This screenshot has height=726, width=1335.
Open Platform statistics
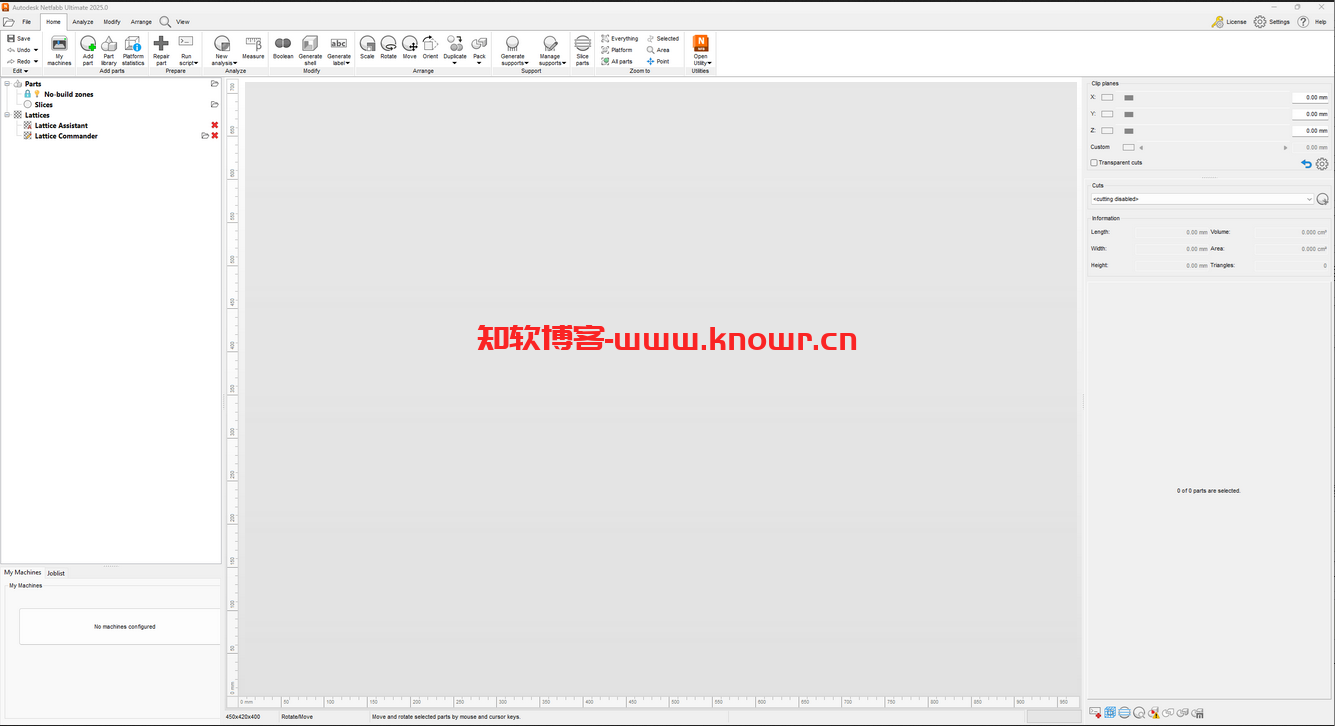(133, 50)
